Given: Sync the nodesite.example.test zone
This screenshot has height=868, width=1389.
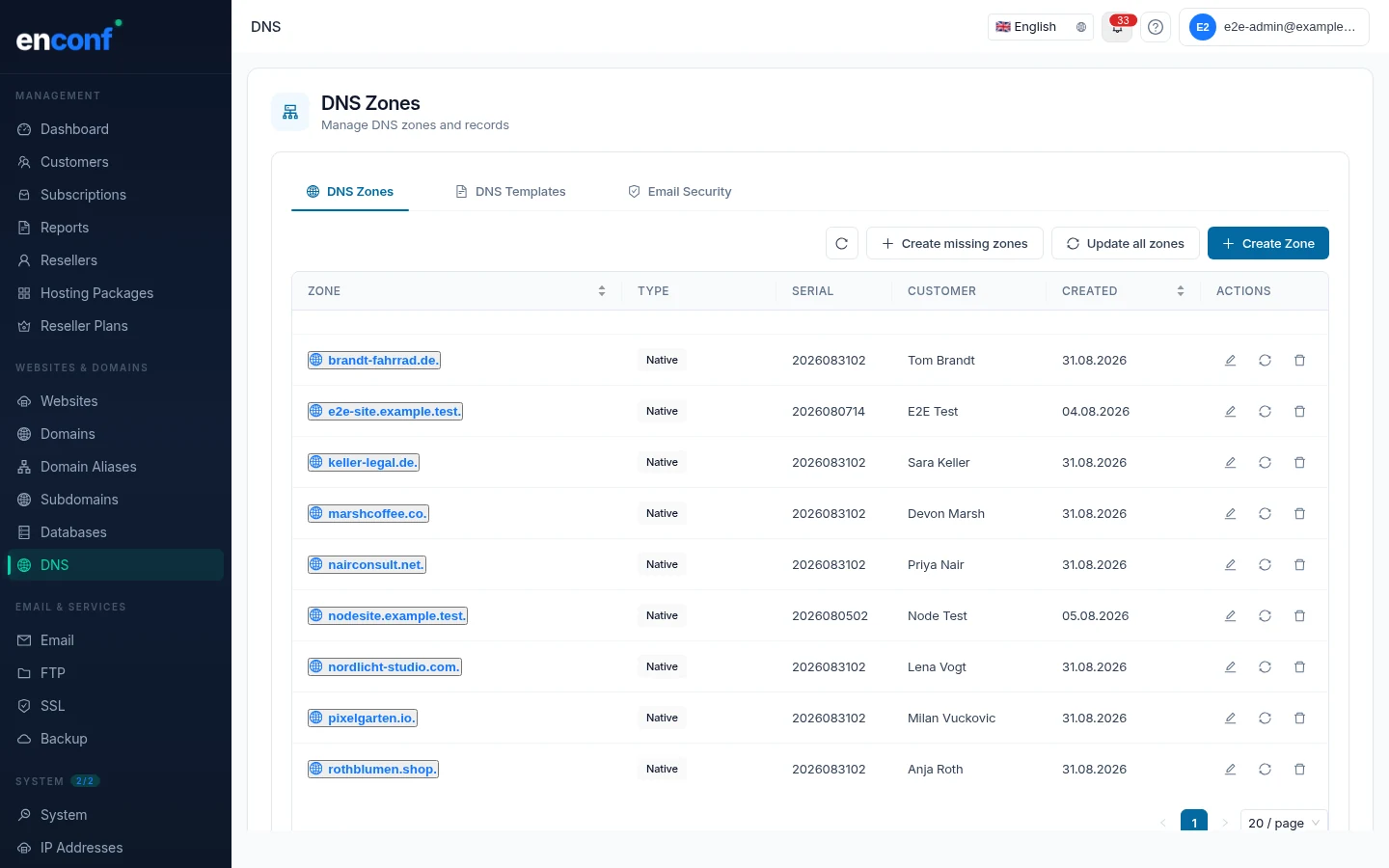Looking at the screenshot, I should coord(1265,615).
